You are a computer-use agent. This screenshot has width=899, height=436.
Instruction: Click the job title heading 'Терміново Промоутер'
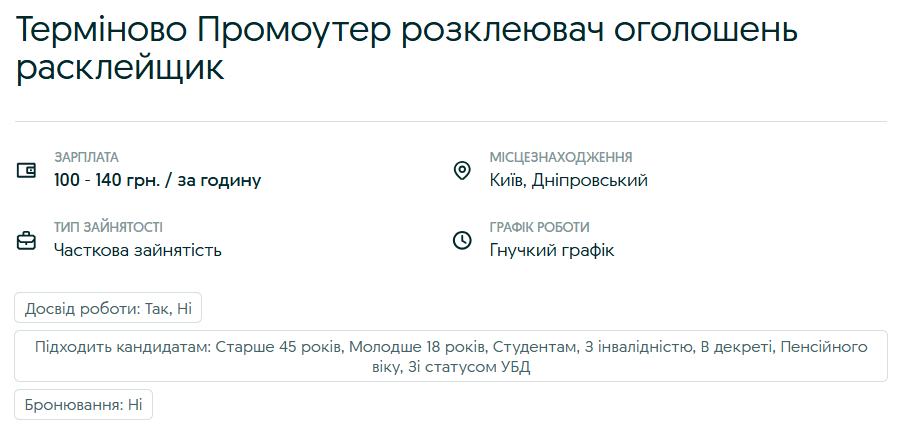click(x=201, y=29)
